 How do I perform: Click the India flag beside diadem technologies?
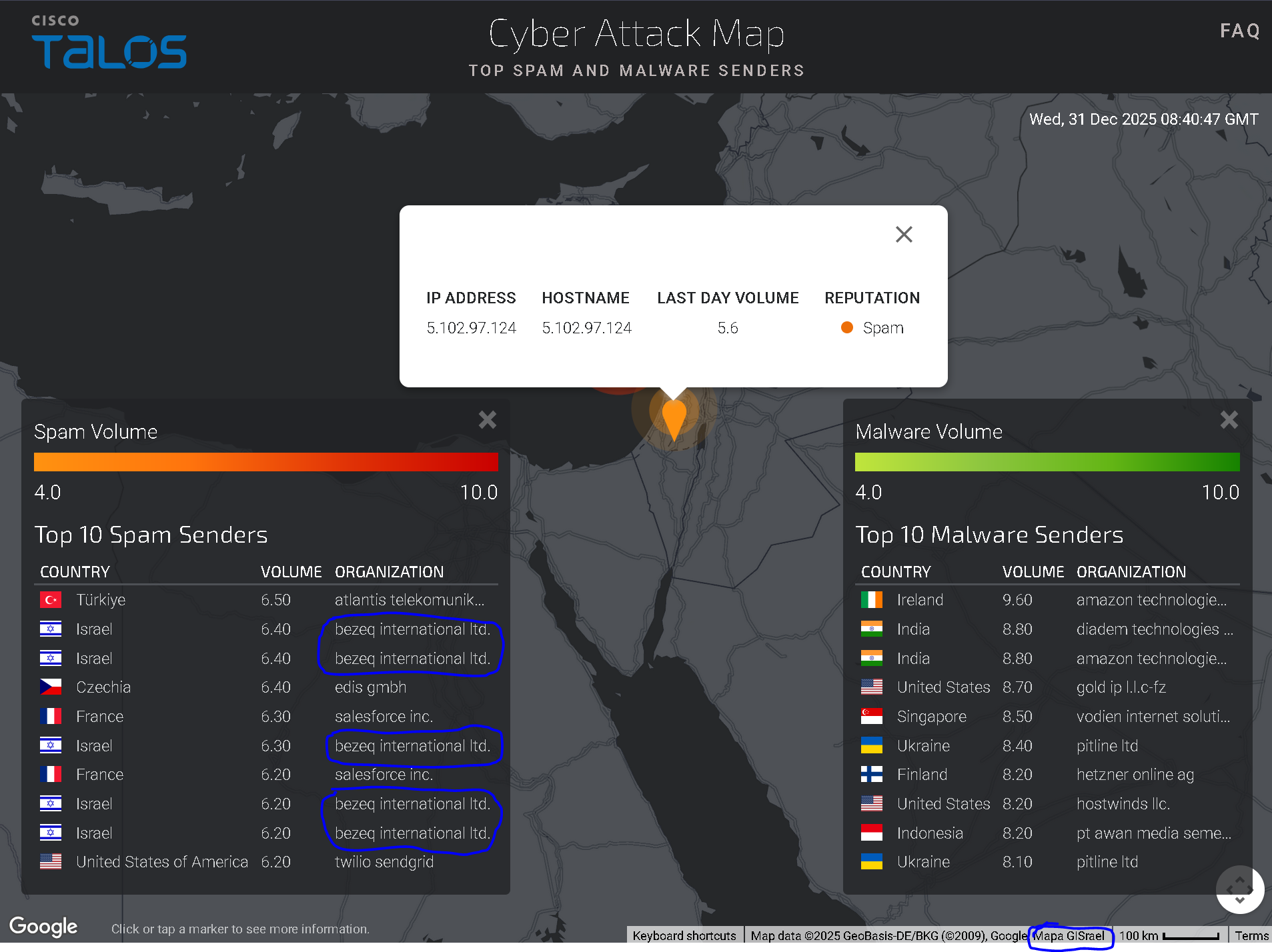tap(872, 629)
